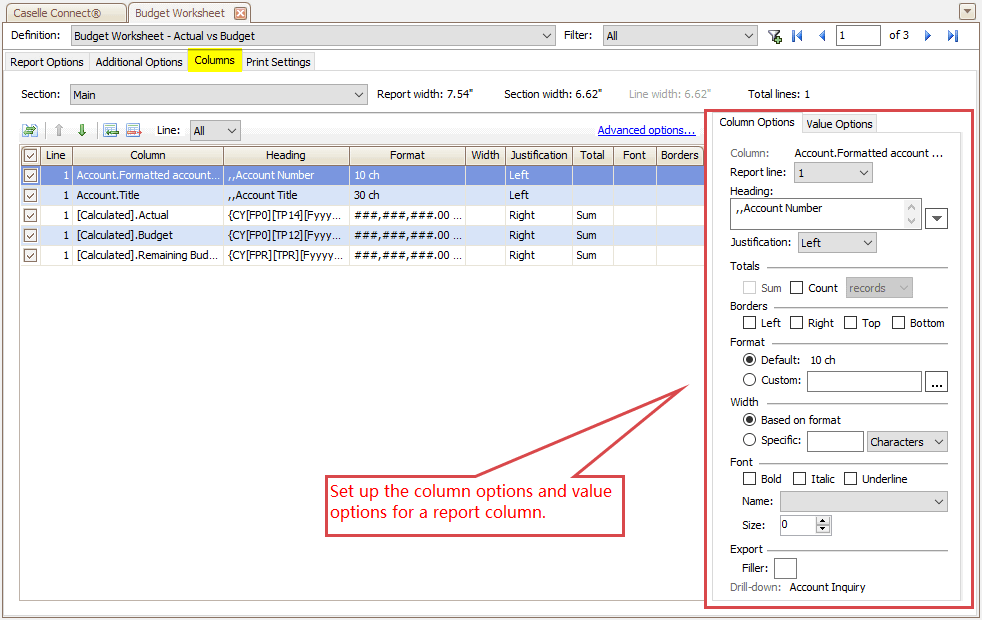Sort by the Column header

(148, 155)
